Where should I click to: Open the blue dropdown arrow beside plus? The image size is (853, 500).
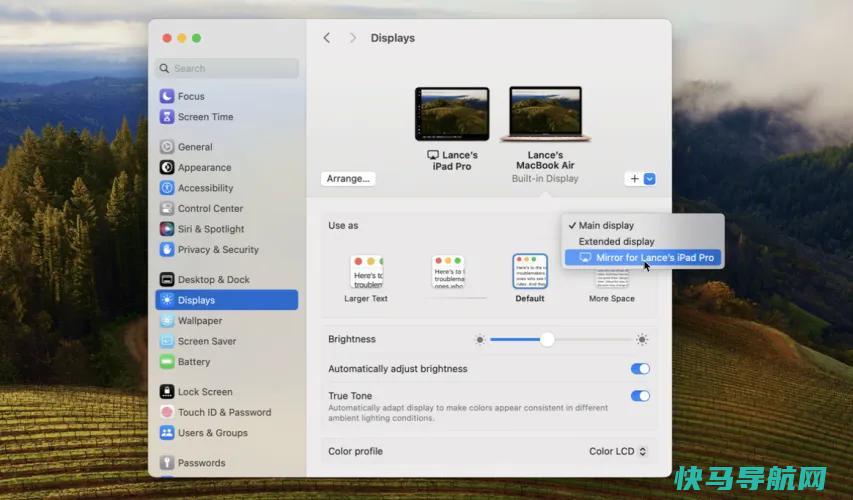650,178
